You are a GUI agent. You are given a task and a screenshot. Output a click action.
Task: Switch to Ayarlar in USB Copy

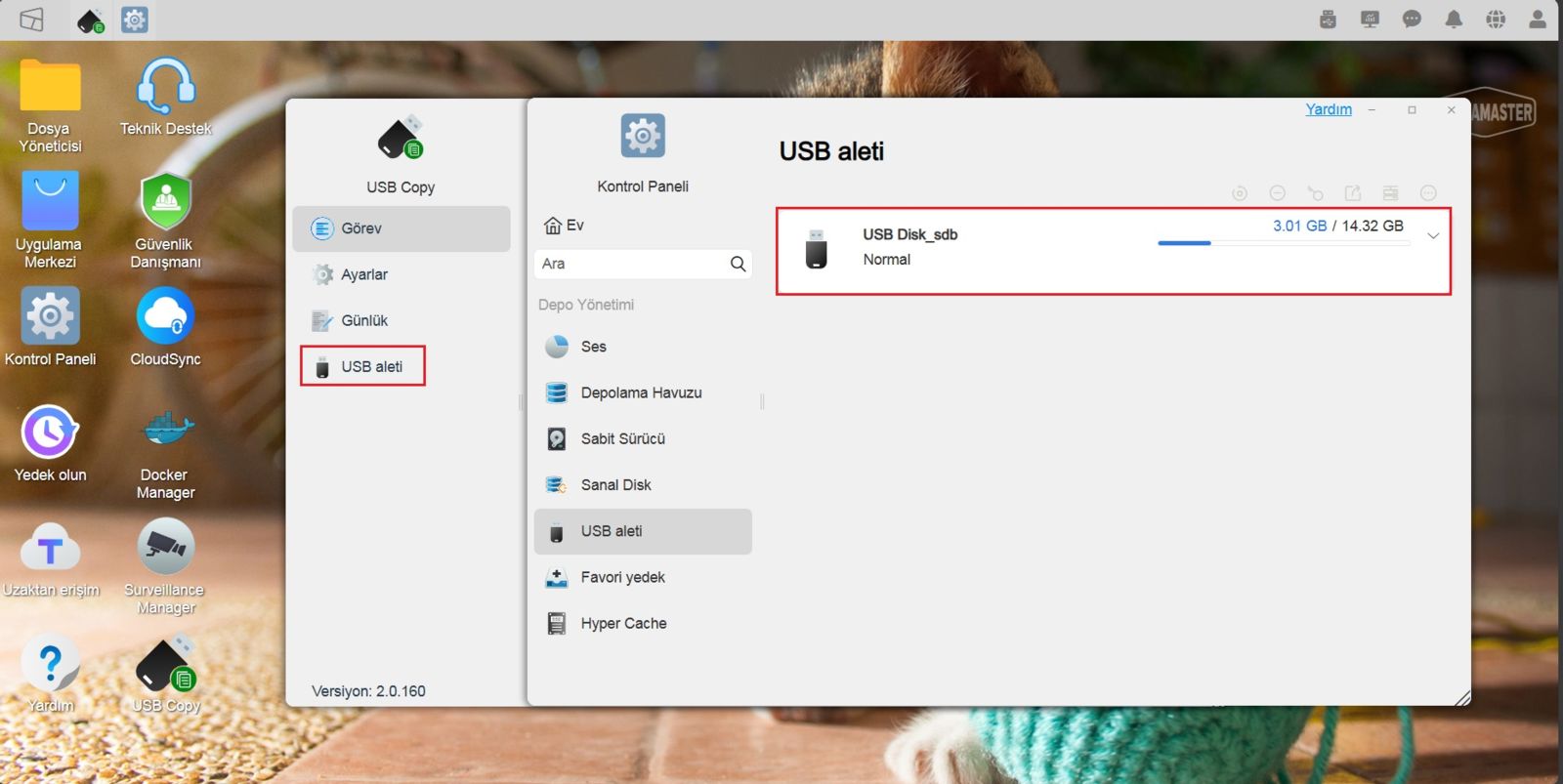(x=363, y=274)
